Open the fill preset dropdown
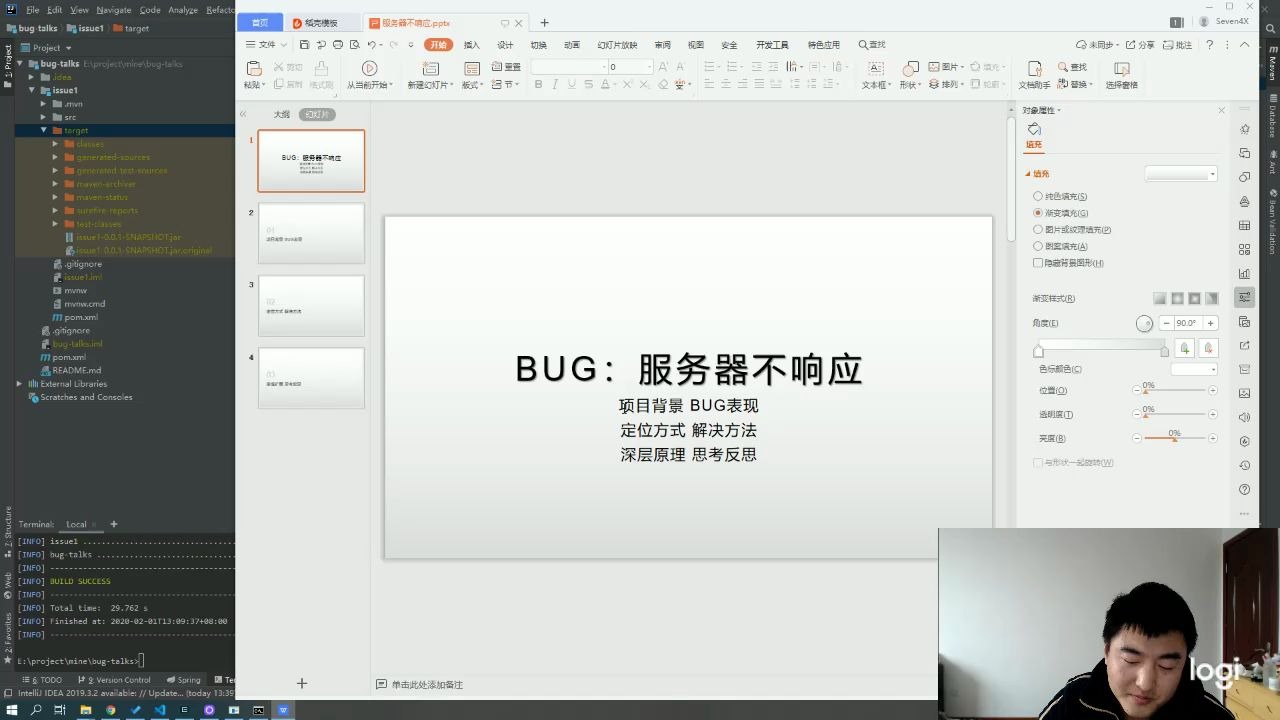1280x720 pixels. 1181,174
